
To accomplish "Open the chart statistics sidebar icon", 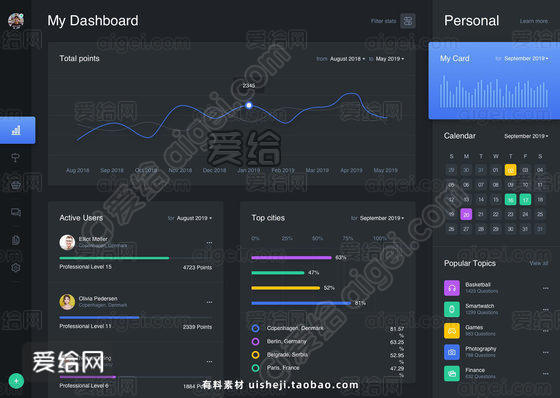I will point(16,130).
